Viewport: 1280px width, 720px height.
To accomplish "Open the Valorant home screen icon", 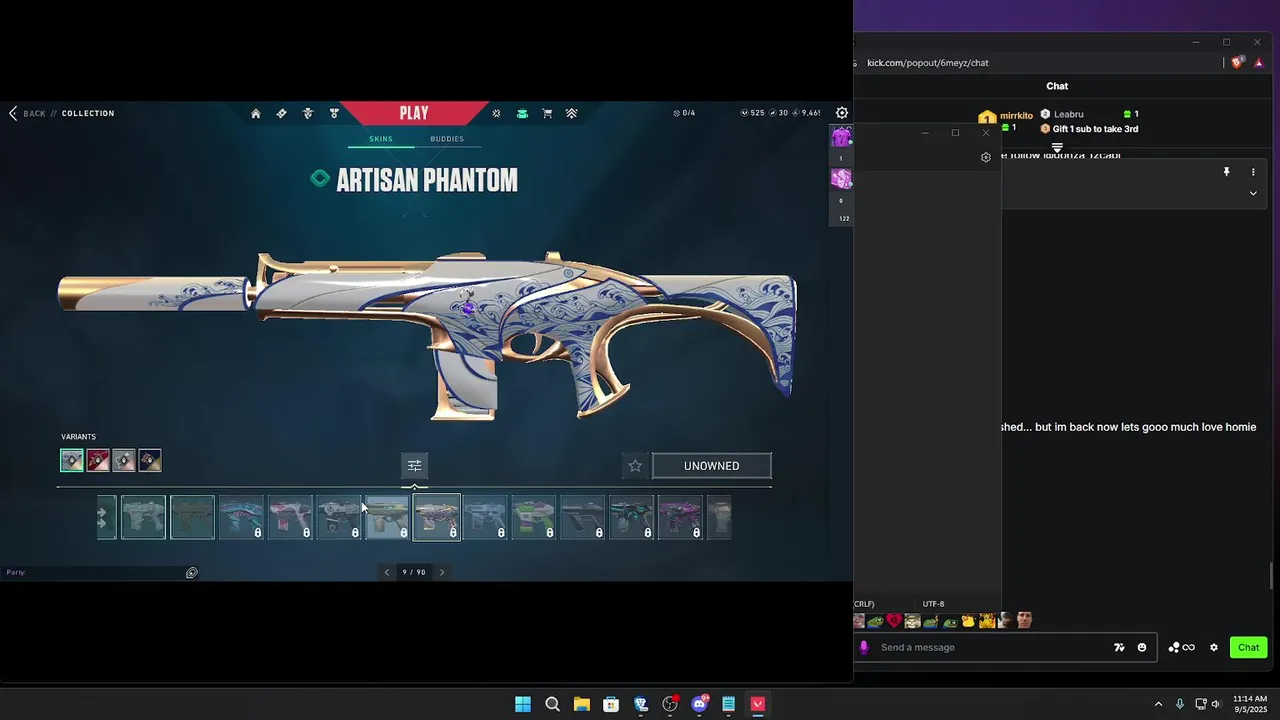I will 256,113.
